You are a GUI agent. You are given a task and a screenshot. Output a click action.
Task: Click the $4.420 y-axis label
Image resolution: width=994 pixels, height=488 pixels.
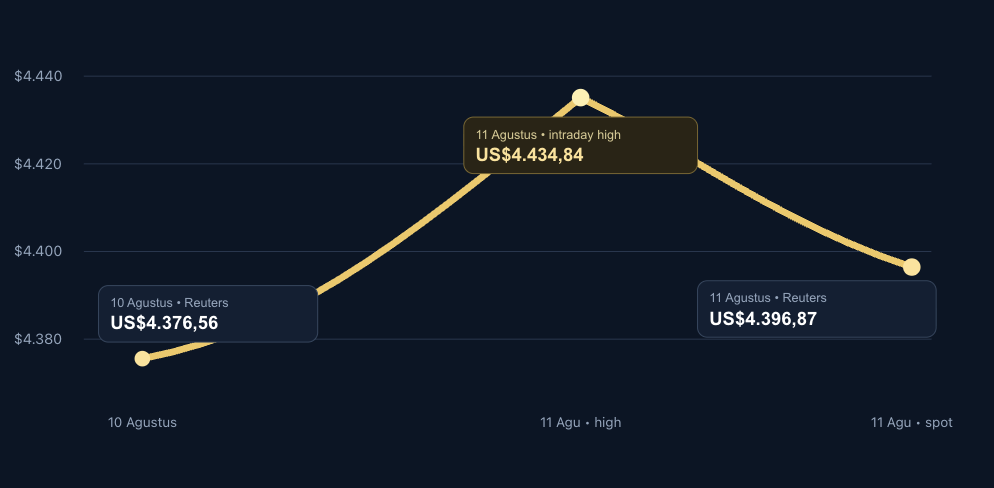pyautogui.click(x=38, y=164)
